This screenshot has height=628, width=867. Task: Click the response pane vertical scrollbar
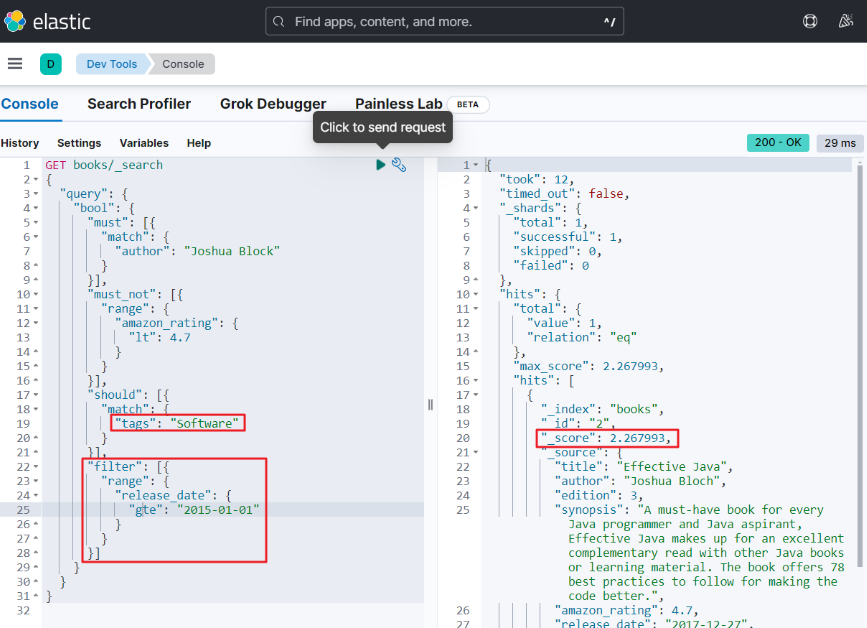[x=859, y=365]
